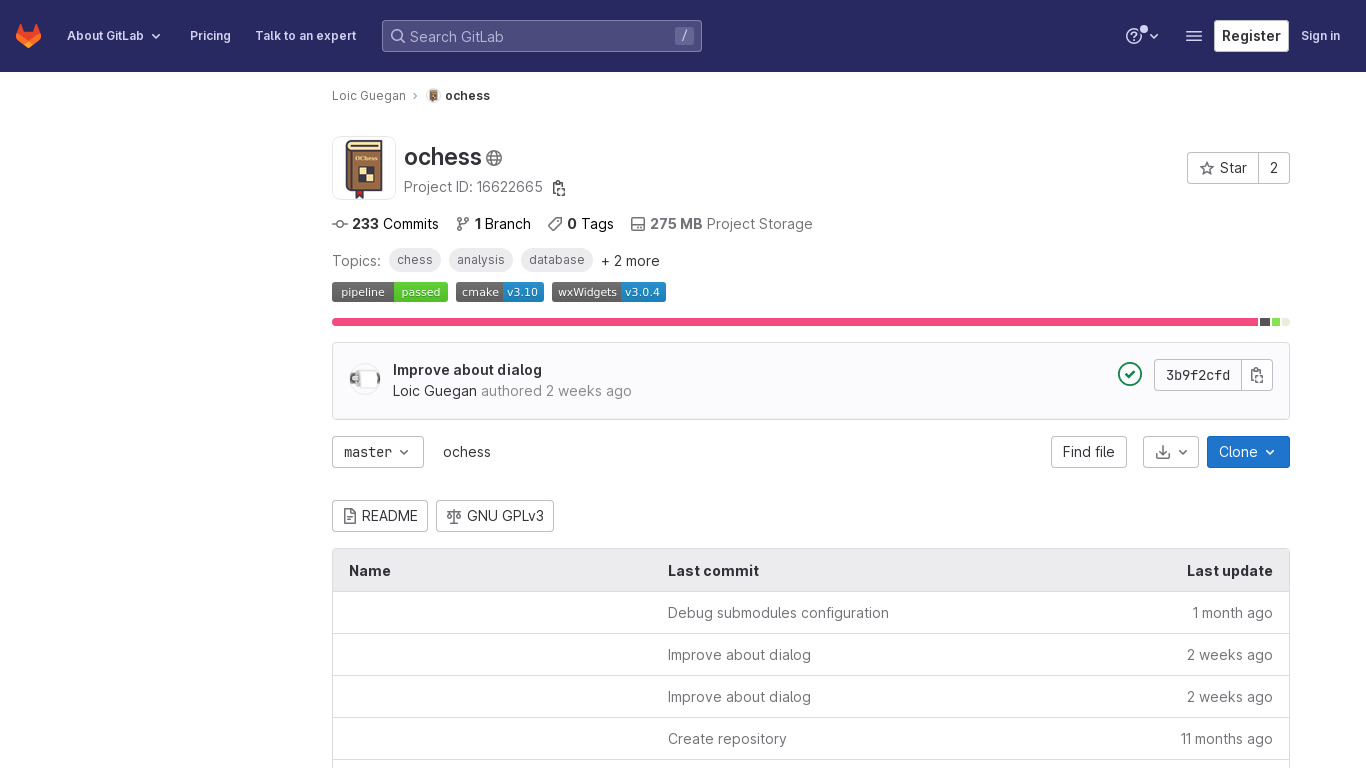Open the Improve about dialog commit title

pos(467,370)
